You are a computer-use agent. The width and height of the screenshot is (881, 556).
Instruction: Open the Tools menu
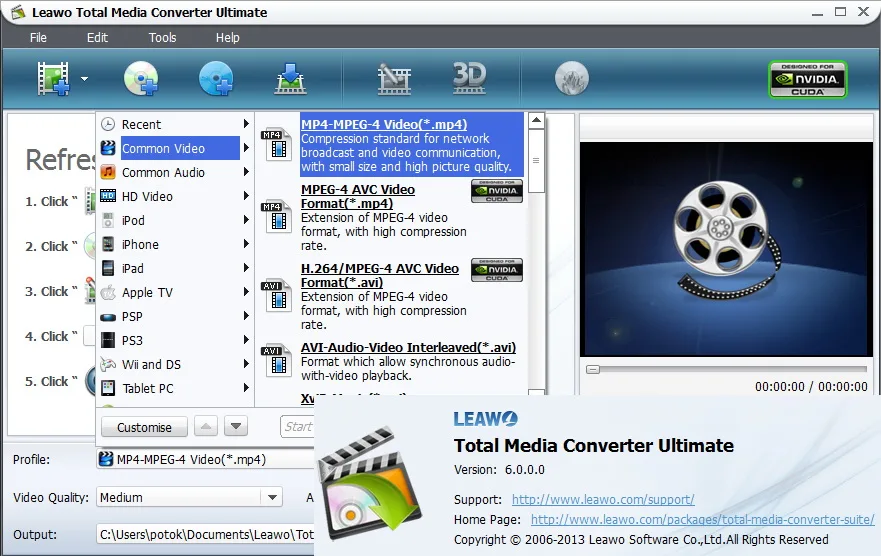point(162,38)
